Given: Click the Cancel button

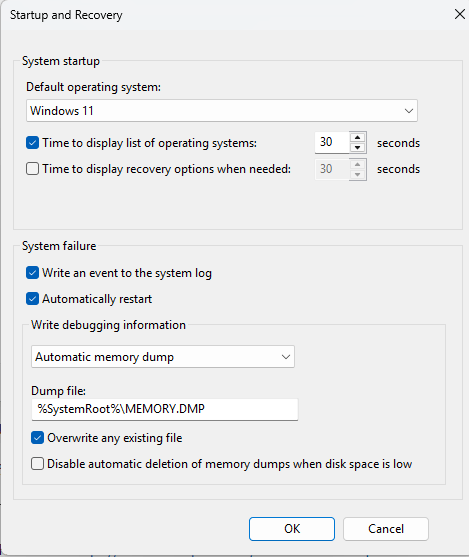Looking at the screenshot, I should tap(386, 529).
